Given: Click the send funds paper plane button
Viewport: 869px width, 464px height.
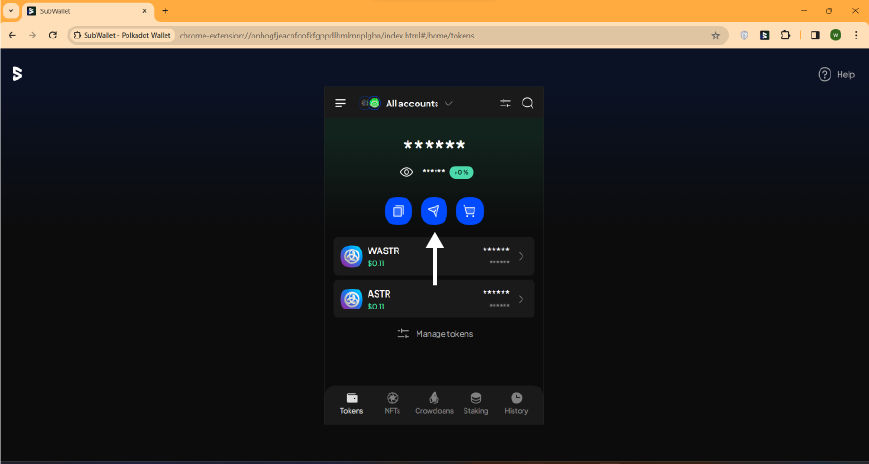Looking at the screenshot, I should (x=434, y=211).
